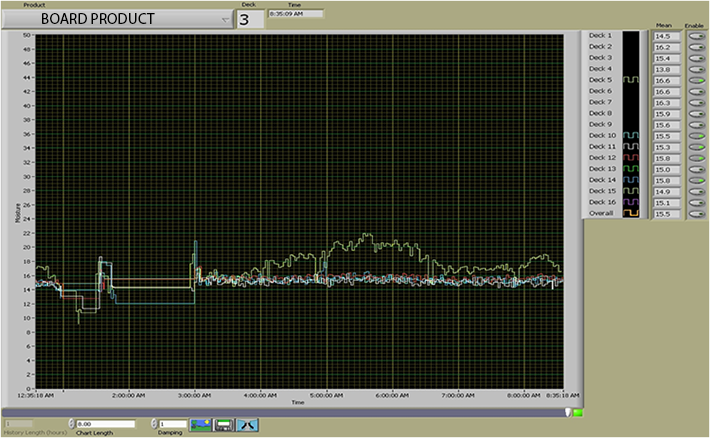Screen dimensions: 710x438
Task: Disable the Deck 5 trace
Action: tap(696, 80)
